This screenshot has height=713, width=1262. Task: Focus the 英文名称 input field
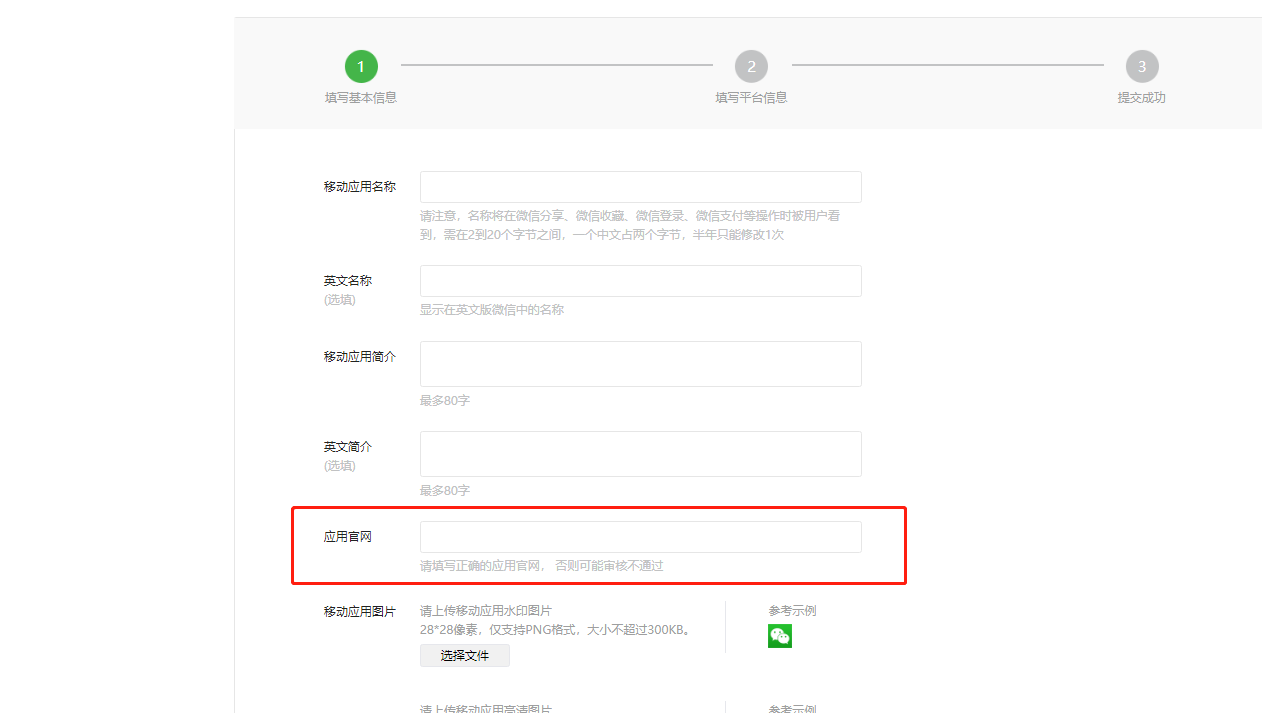[640, 281]
